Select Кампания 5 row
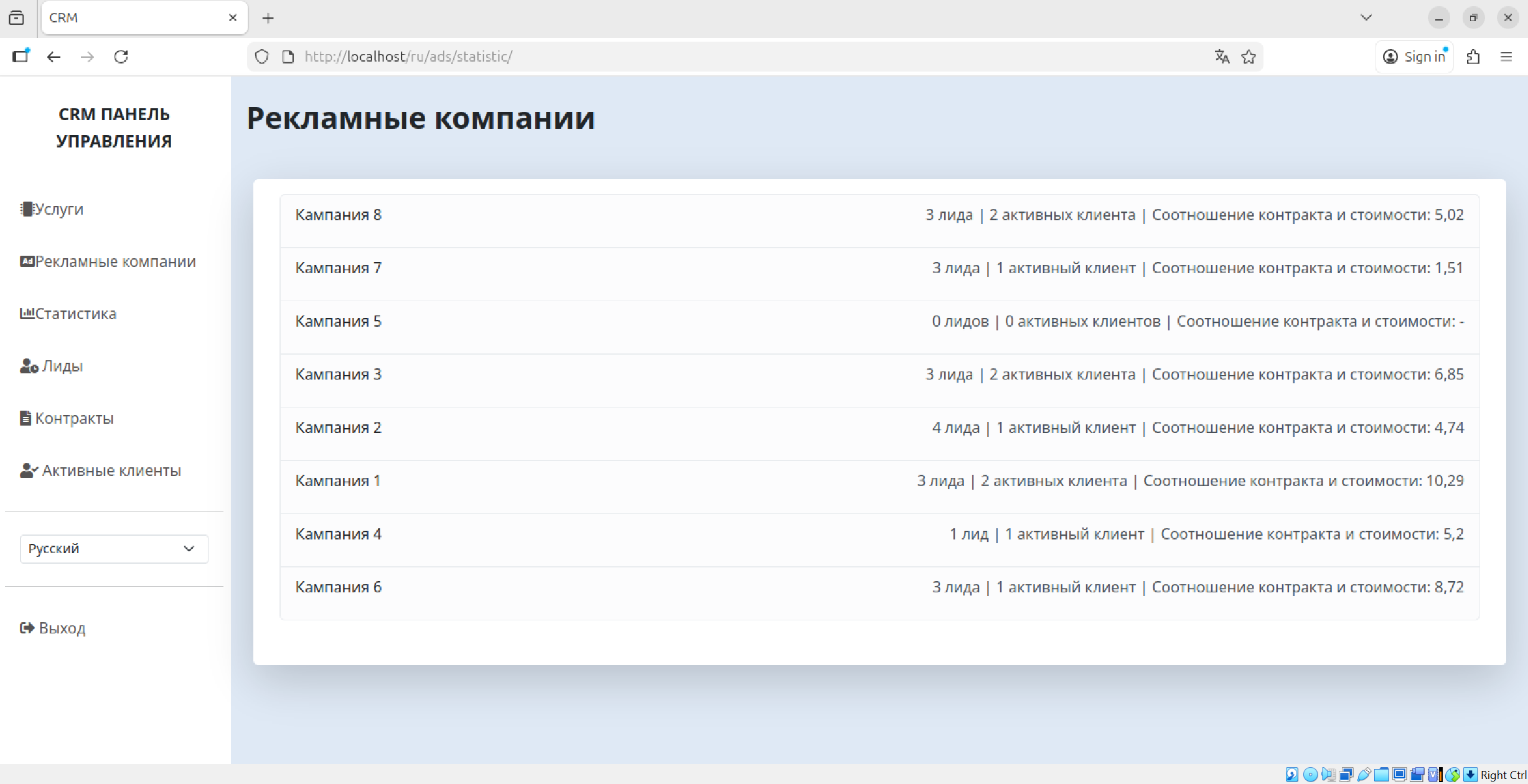 pos(879,327)
